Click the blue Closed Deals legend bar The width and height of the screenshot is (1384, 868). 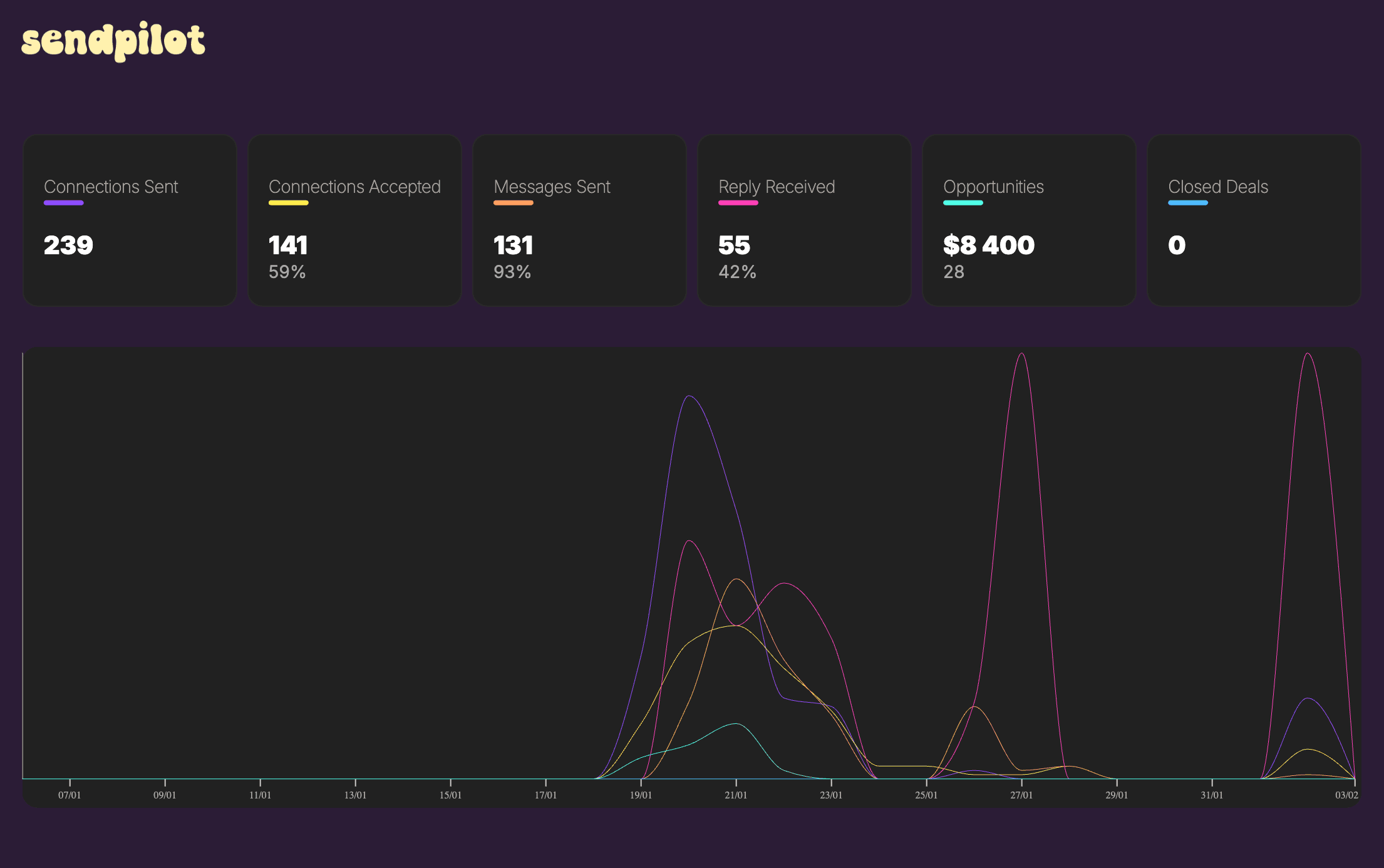tap(1187, 203)
